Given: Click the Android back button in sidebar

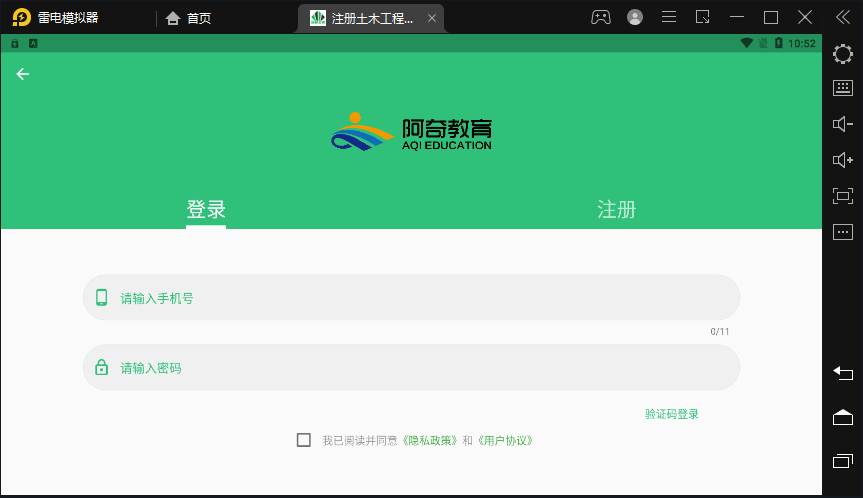Looking at the screenshot, I should click(x=843, y=373).
